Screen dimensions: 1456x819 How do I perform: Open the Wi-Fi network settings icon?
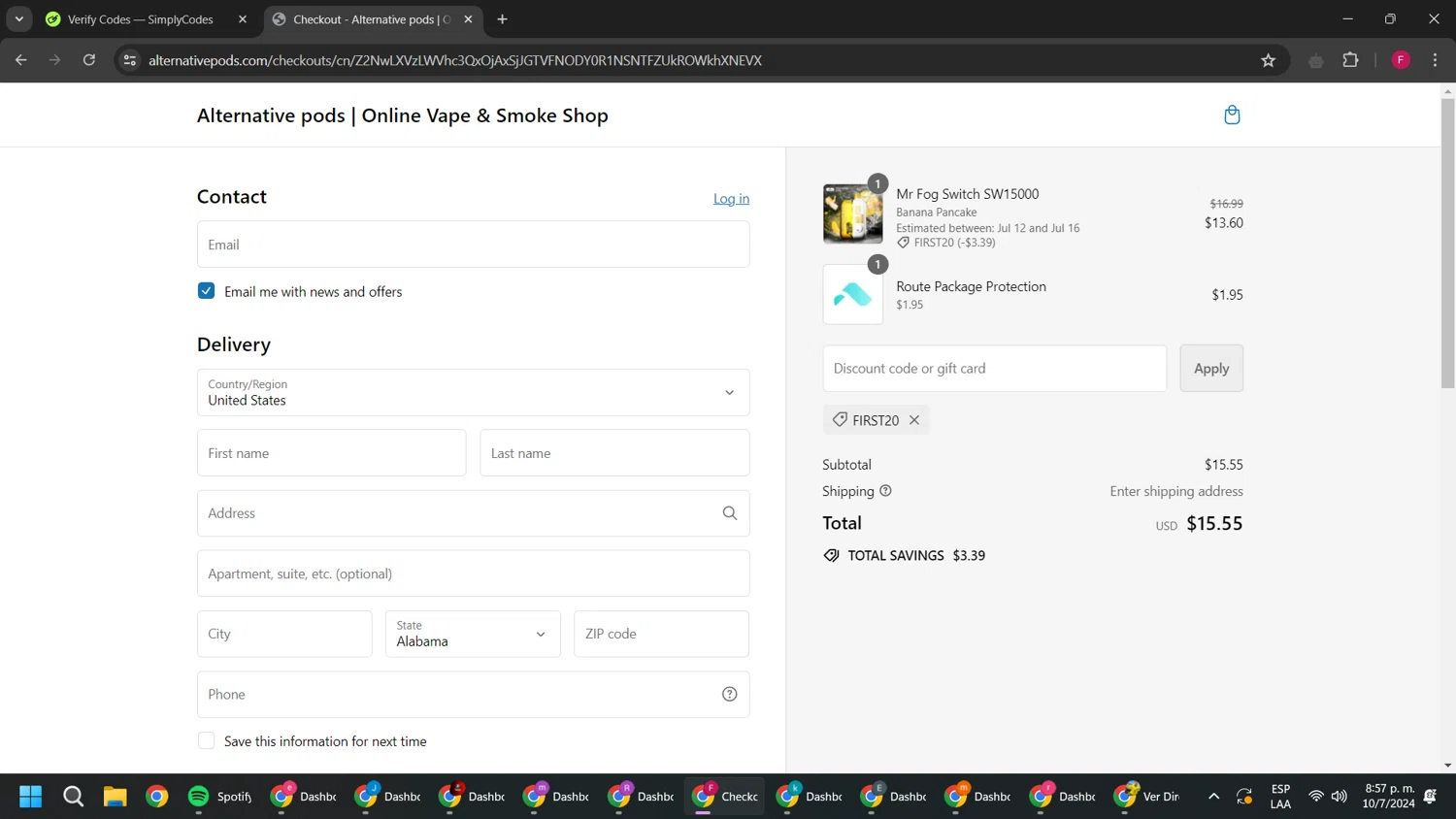click(x=1316, y=797)
